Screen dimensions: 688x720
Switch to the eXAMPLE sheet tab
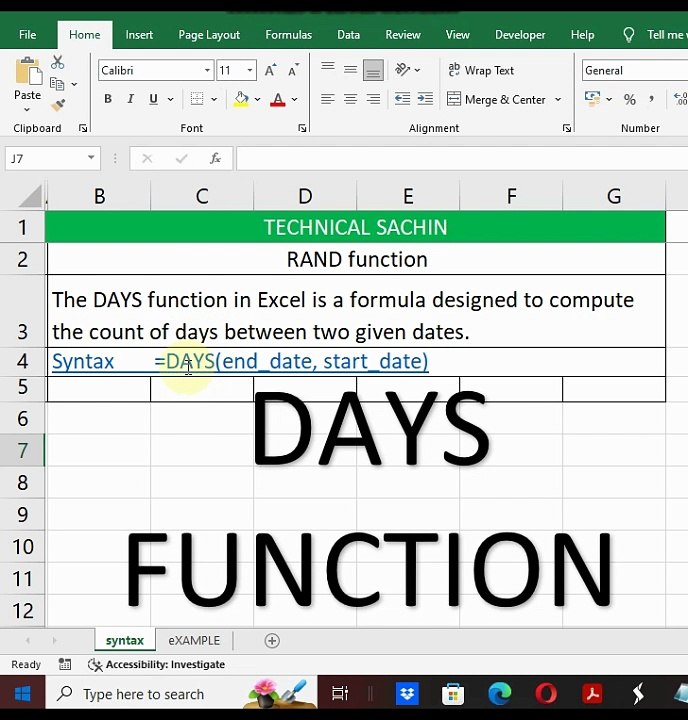[x=194, y=641]
